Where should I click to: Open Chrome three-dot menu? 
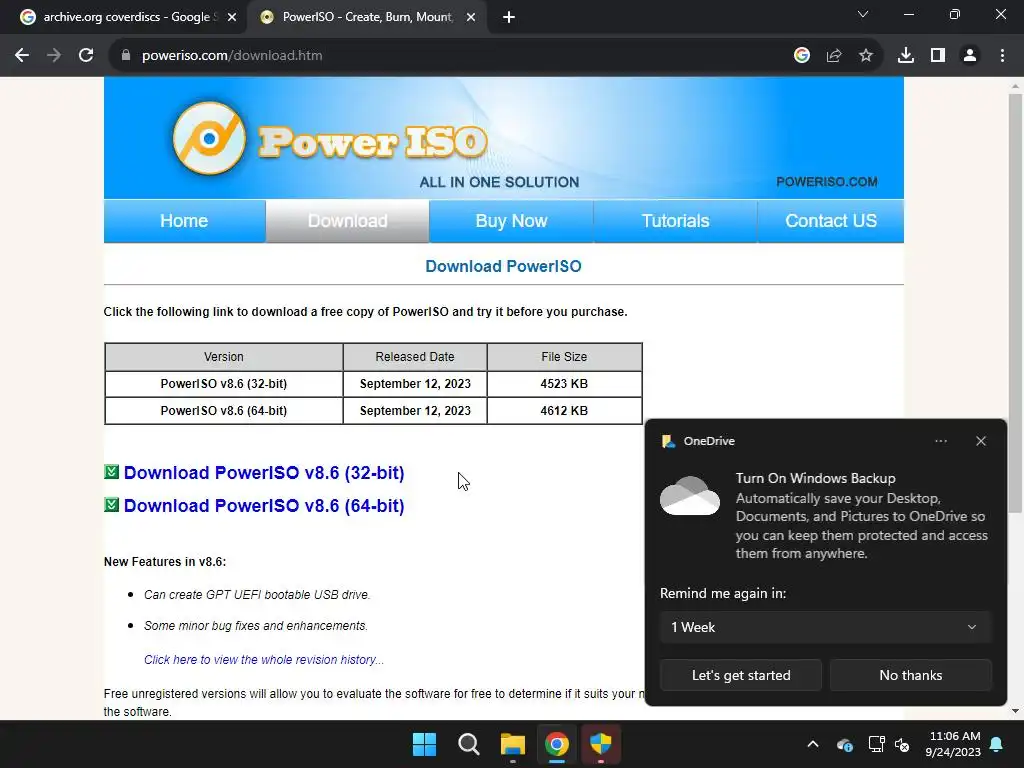tap(1002, 56)
